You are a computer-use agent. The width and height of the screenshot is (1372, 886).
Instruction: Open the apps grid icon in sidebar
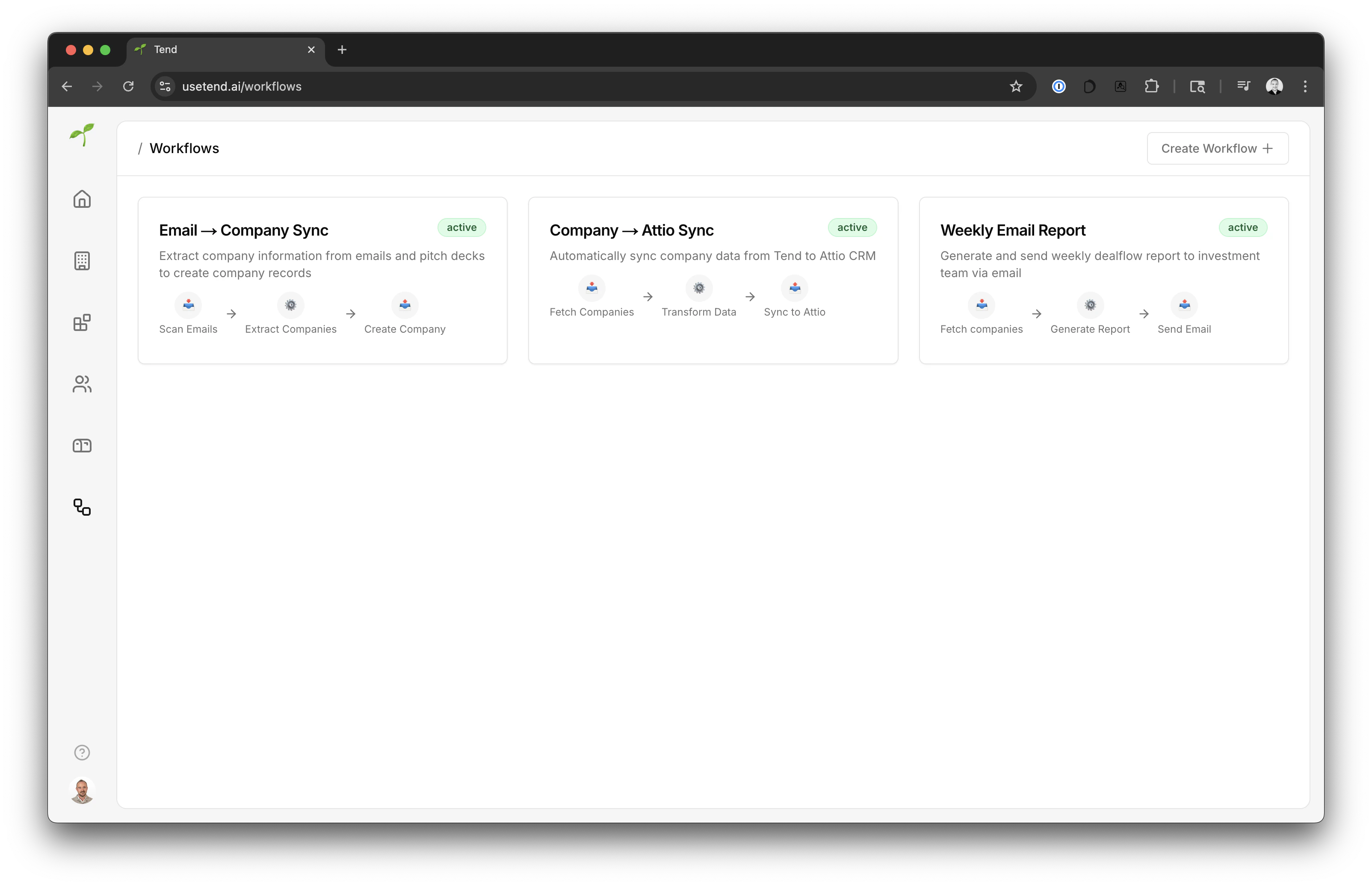point(82,322)
